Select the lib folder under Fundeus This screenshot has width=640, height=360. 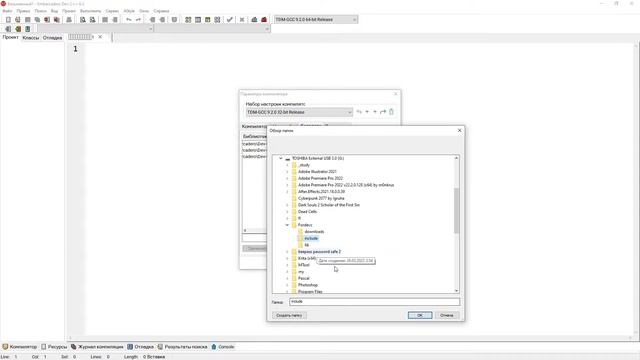pyautogui.click(x=307, y=245)
